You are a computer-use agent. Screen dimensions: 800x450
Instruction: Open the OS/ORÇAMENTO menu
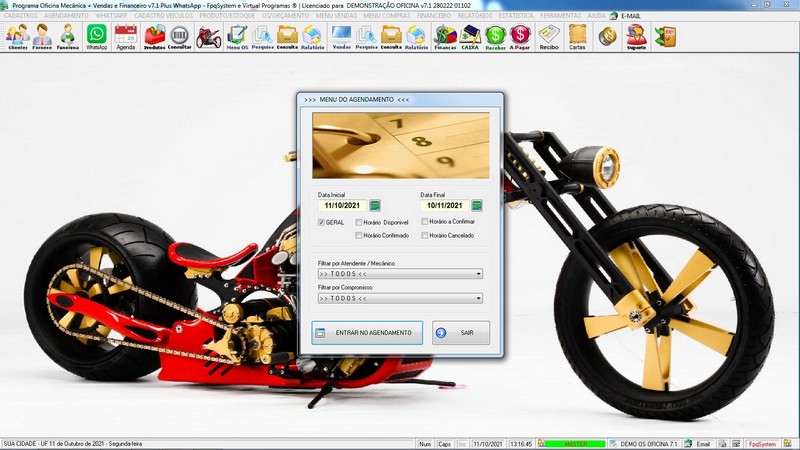285,16
